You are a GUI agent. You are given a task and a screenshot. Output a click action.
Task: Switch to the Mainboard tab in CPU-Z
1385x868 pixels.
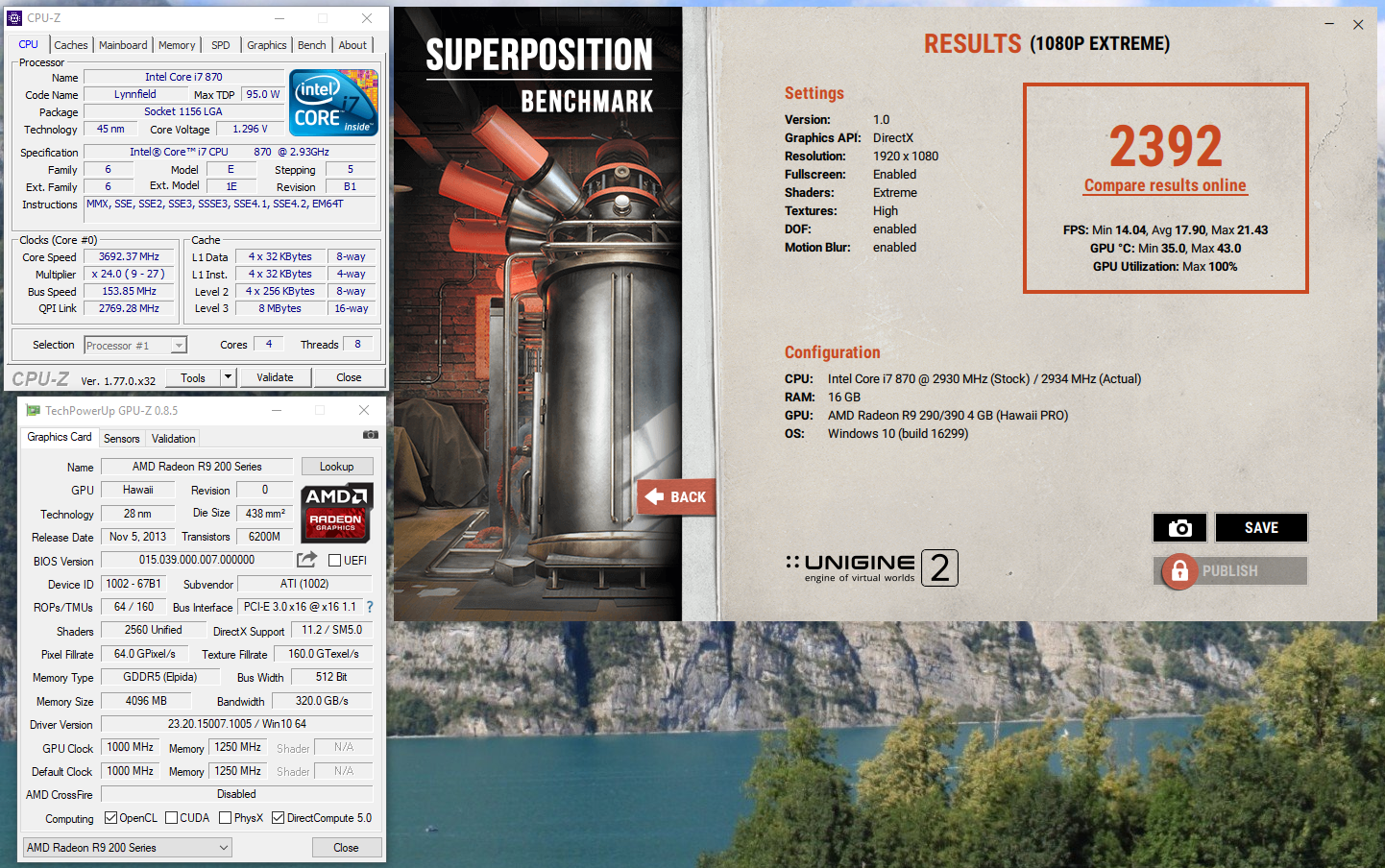pos(123,45)
